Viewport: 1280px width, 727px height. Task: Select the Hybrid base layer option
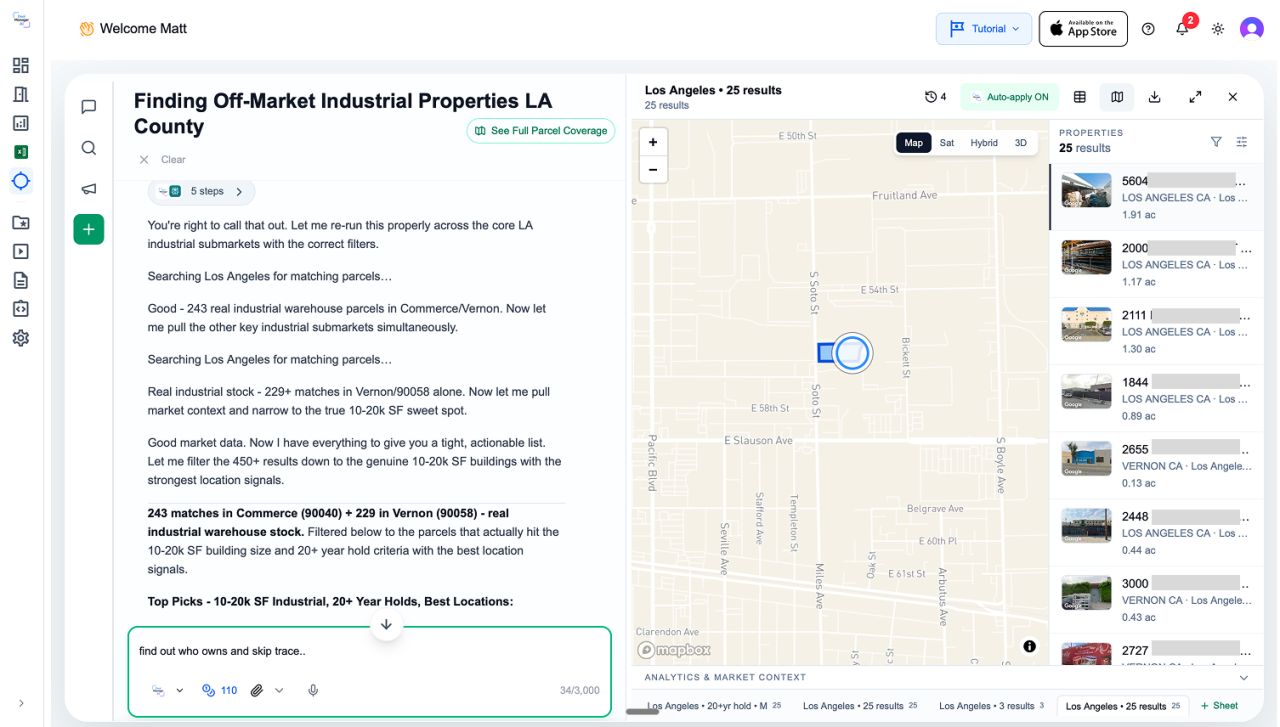pyautogui.click(x=984, y=143)
